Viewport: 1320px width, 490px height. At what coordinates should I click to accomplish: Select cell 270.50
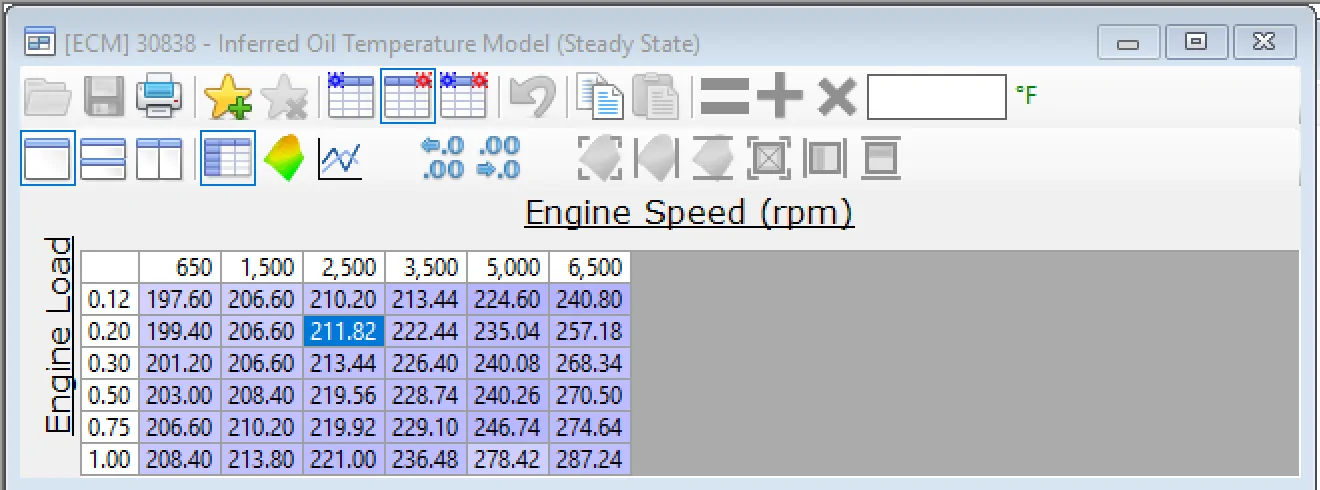[590, 395]
